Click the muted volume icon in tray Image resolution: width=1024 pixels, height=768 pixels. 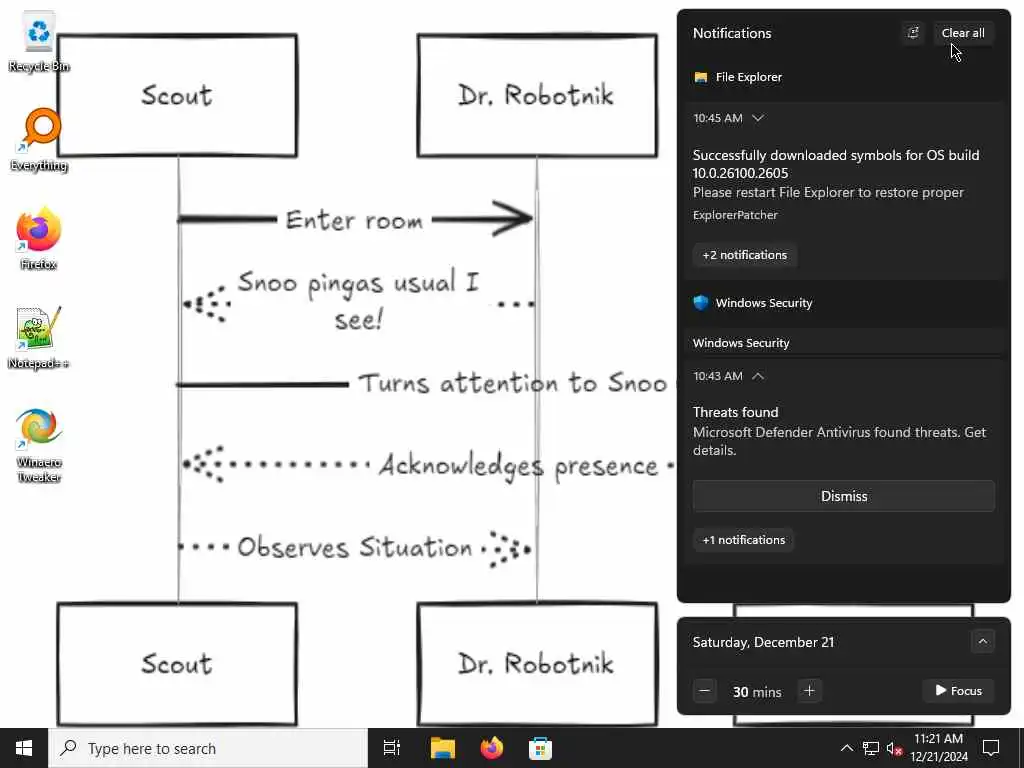click(x=894, y=748)
